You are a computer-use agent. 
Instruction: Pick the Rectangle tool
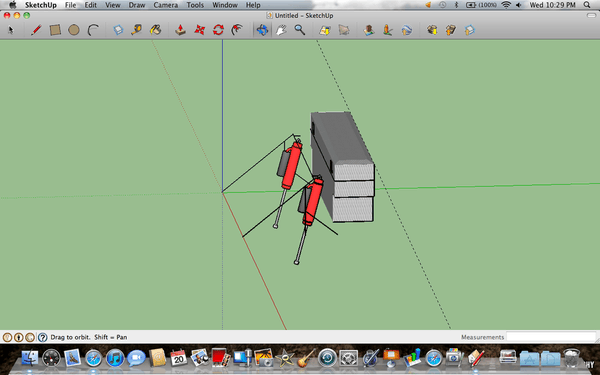click(55, 30)
